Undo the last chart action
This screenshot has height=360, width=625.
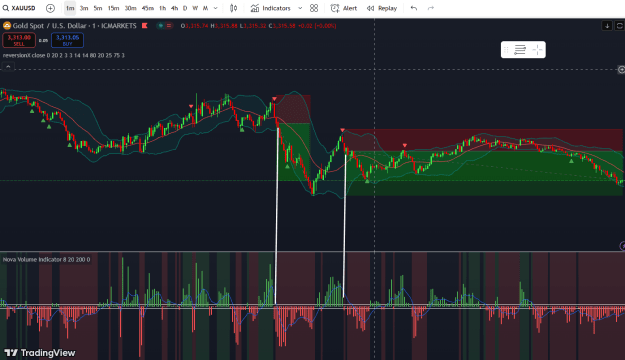click(x=414, y=8)
